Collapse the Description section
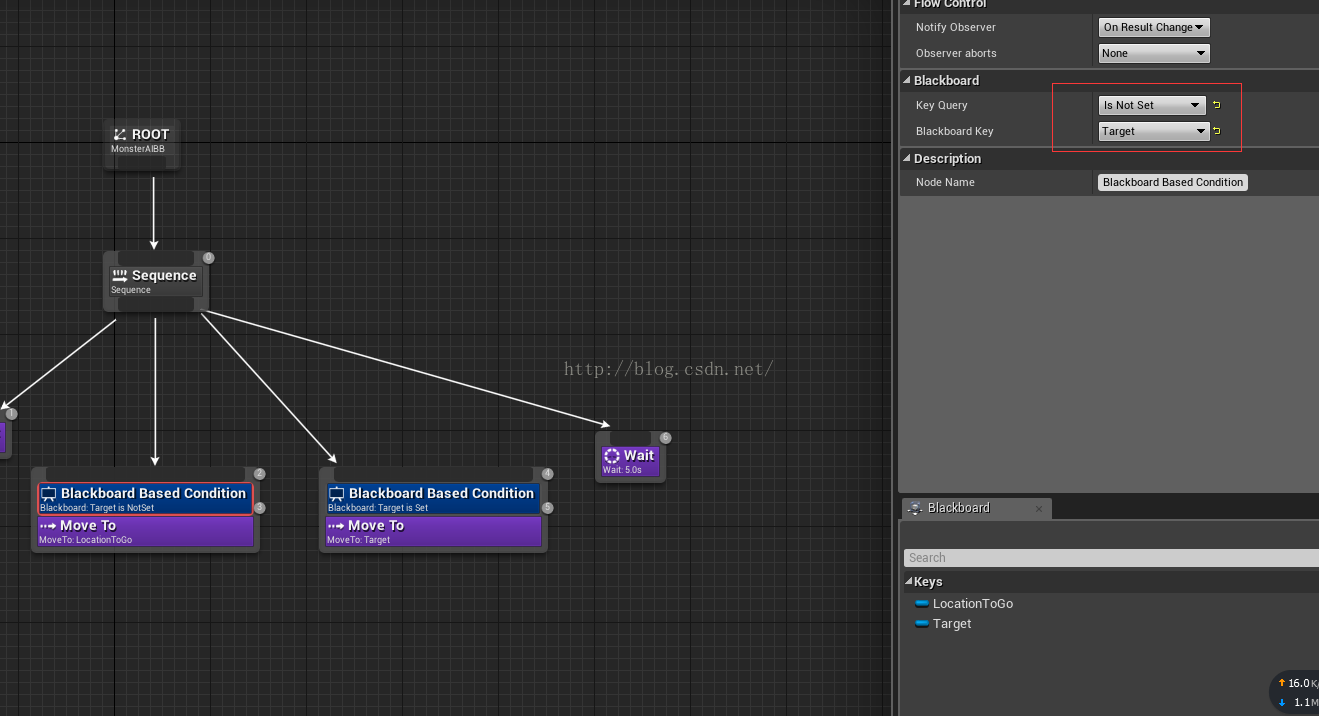Image resolution: width=1319 pixels, height=716 pixels. (x=907, y=158)
